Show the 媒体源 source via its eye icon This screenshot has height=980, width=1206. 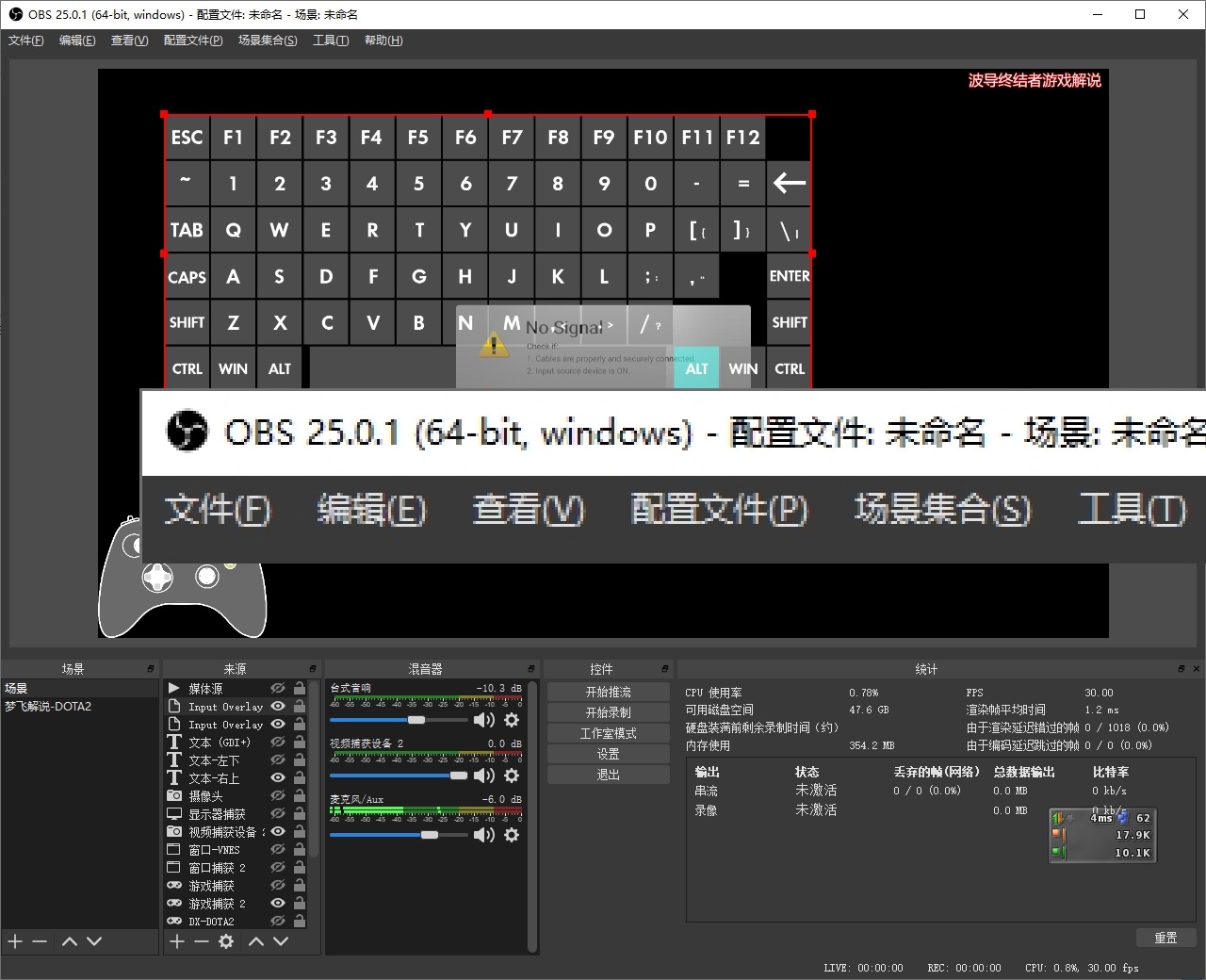coord(278,689)
